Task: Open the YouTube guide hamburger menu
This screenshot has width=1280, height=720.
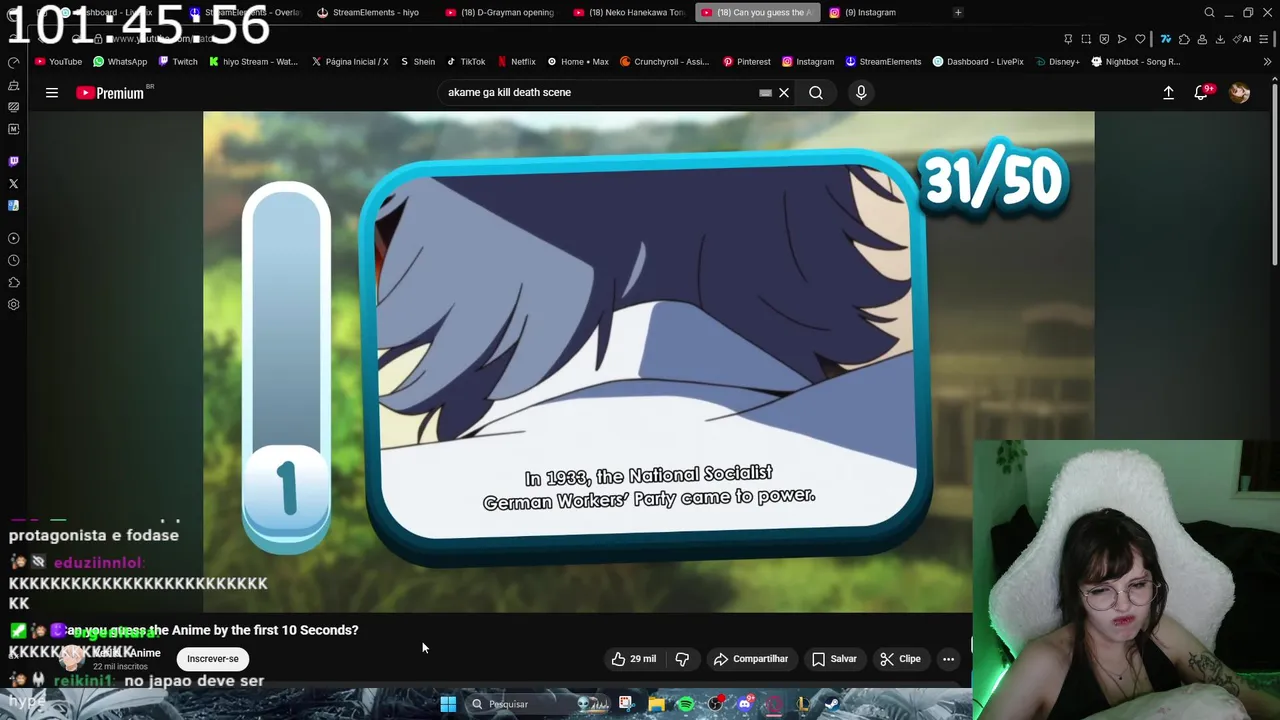Action: tap(52, 93)
